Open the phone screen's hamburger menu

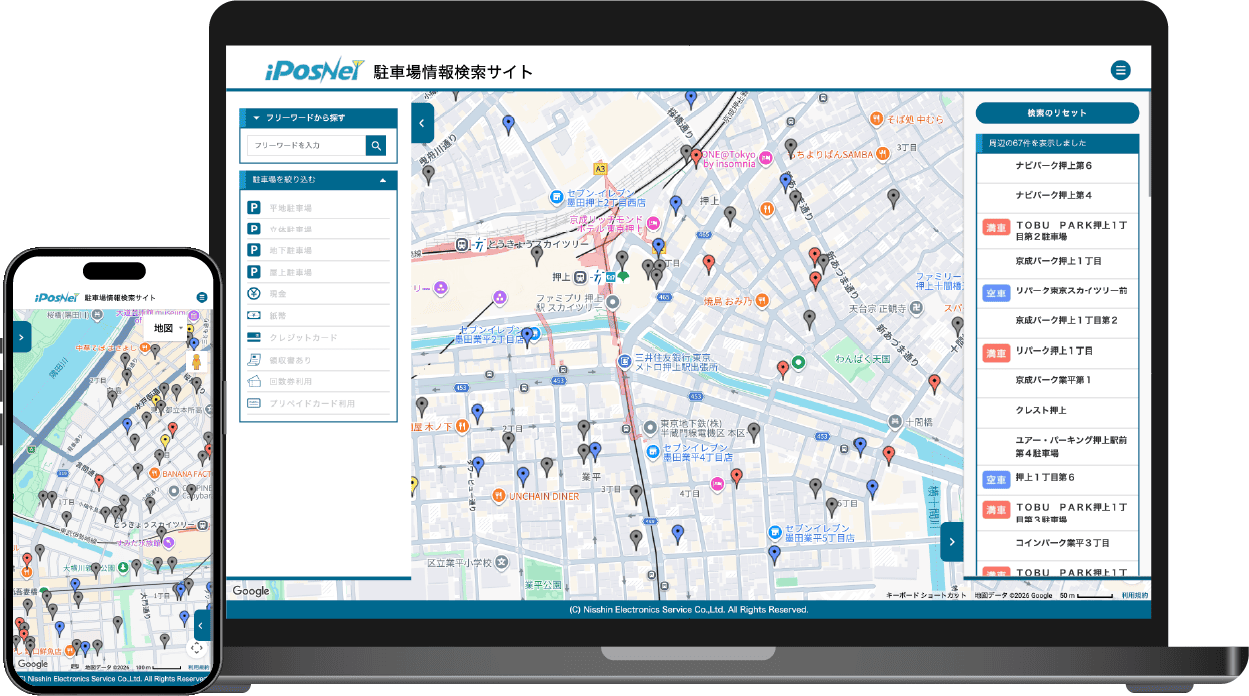coord(202,297)
